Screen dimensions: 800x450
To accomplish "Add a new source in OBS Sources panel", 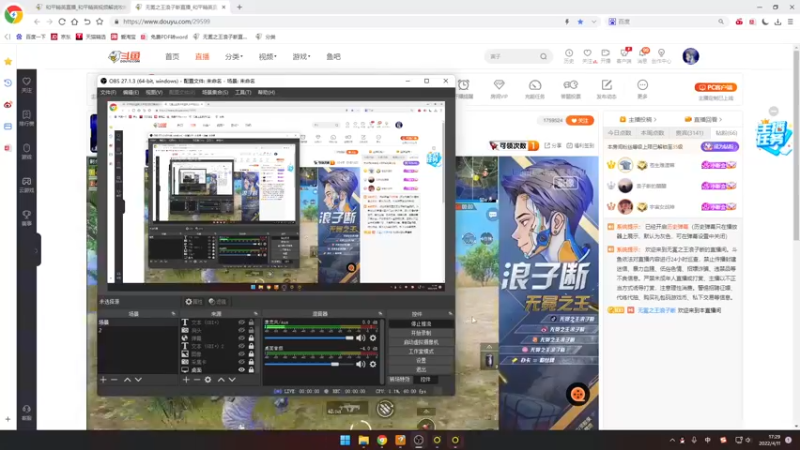I will (186, 380).
